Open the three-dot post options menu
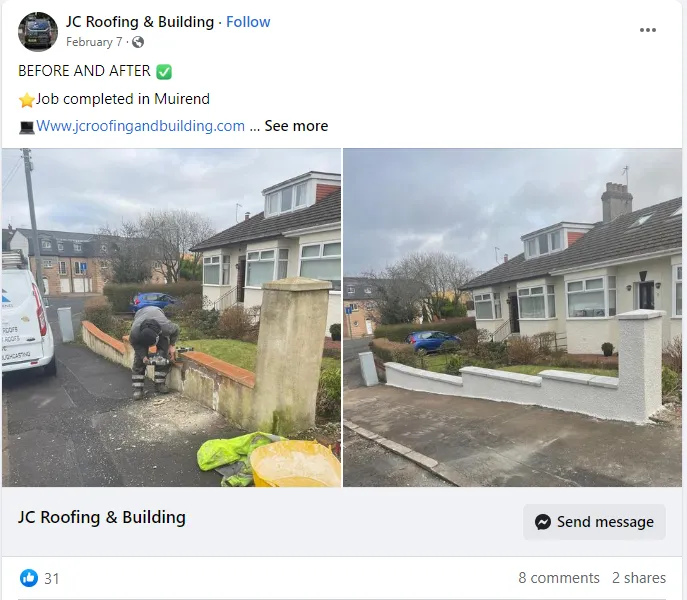Screen dimensions: 687x600 coord(648,30)
